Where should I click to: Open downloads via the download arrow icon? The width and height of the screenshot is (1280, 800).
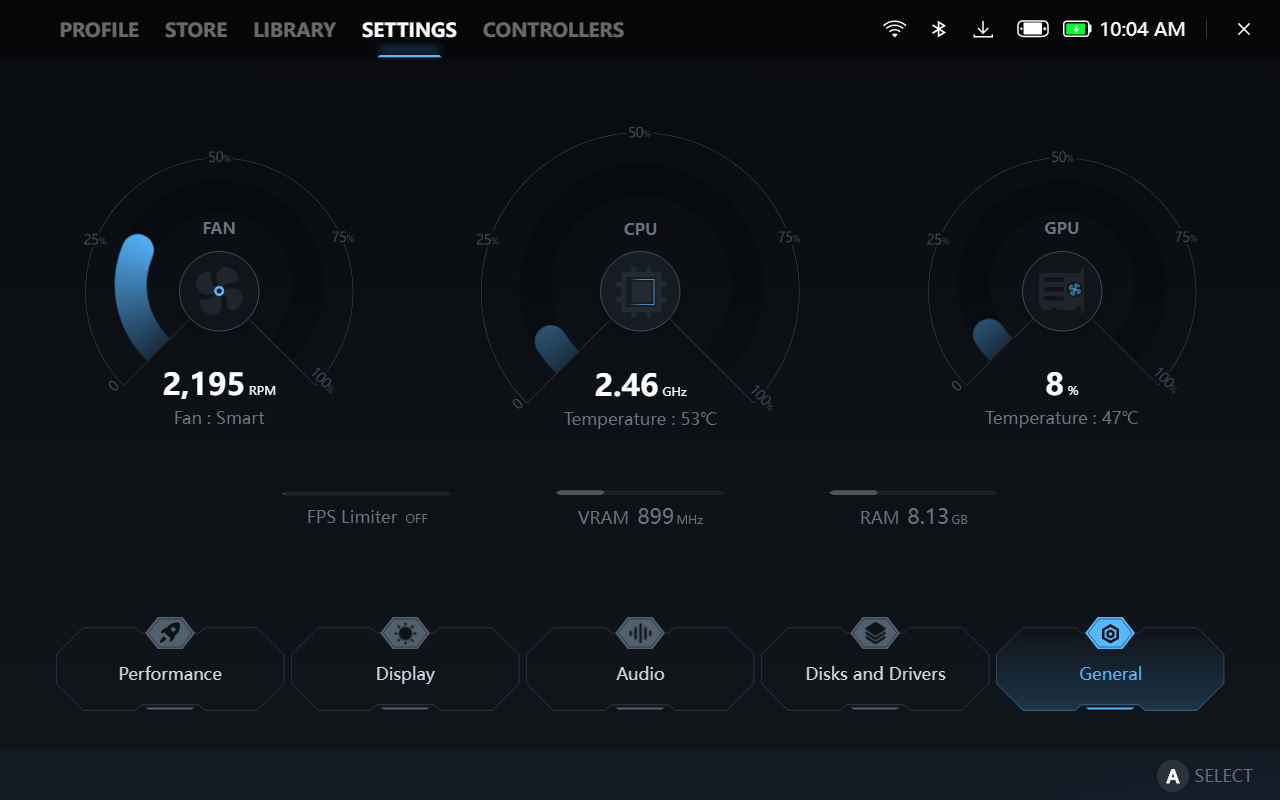983,29
